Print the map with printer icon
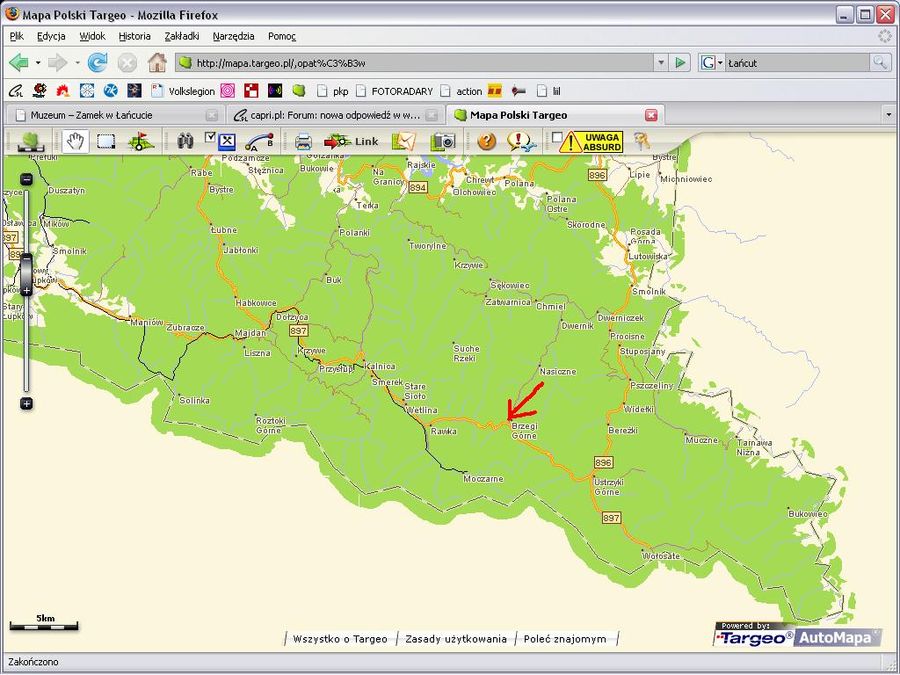Screen dimensions: 900x675 pos(304,141)
